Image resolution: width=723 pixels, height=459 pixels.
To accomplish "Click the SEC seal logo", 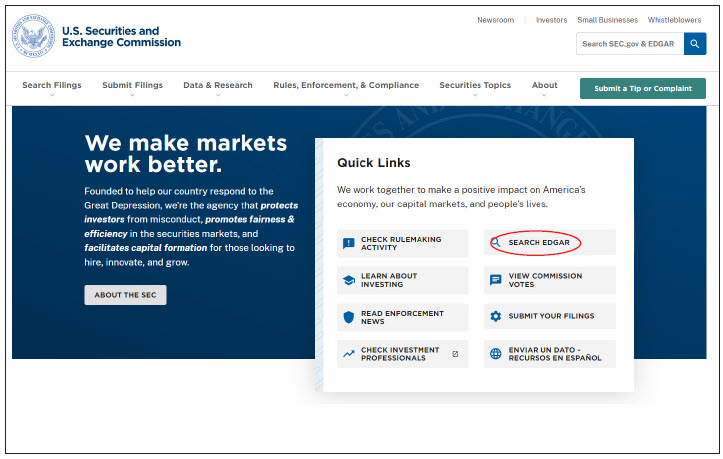I will [x=33, y=36].
